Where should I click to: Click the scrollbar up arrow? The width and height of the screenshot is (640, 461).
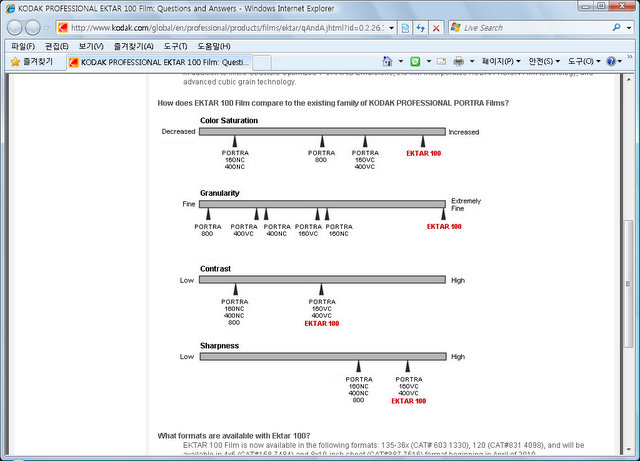coord(629,79)
